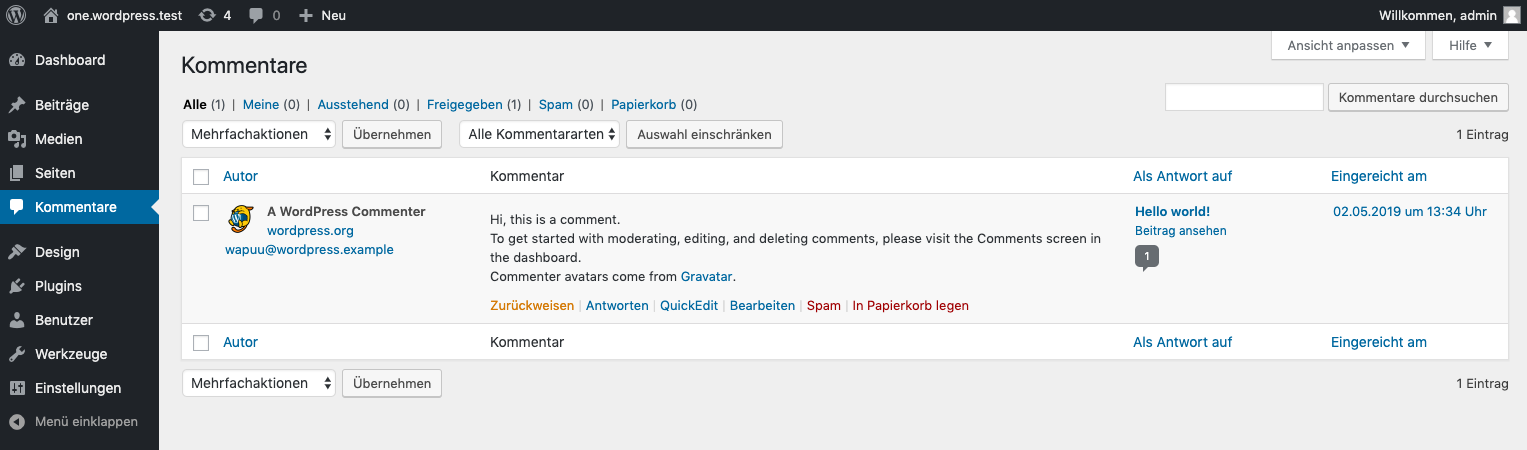The width and height of the screenshot is (1527, 450).
Task: Open the Plugins menu item
Action: tap(79, 286)
